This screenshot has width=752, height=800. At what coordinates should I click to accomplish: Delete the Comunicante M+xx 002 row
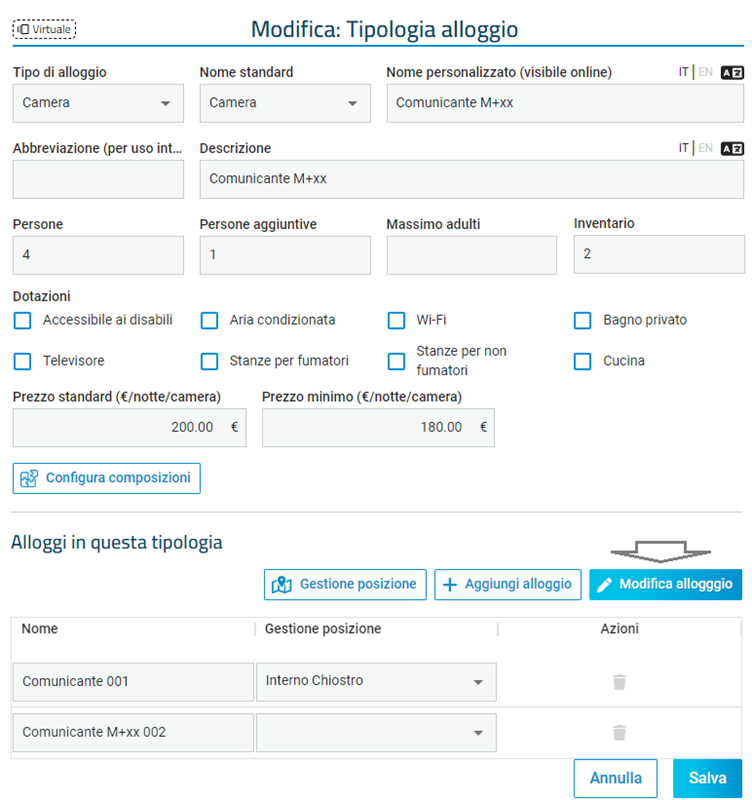coord(619,733)
